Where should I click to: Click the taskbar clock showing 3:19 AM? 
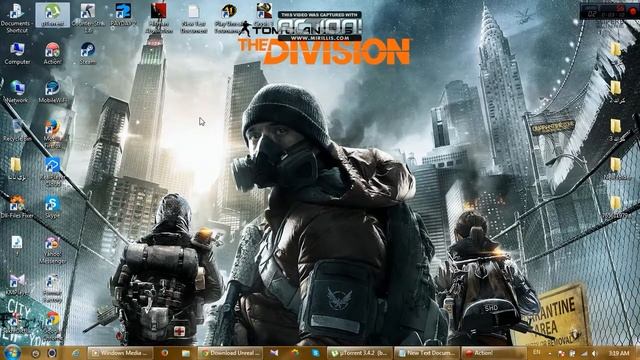pos(619,353)
